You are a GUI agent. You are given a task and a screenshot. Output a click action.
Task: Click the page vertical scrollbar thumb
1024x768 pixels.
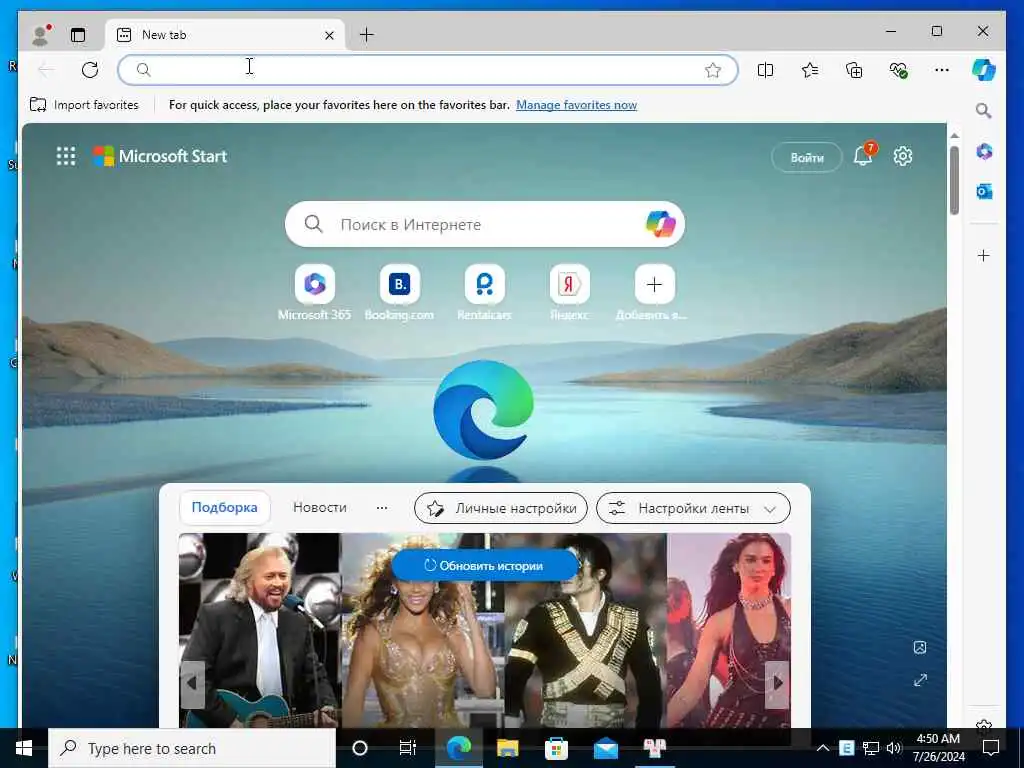coord(954,180)
